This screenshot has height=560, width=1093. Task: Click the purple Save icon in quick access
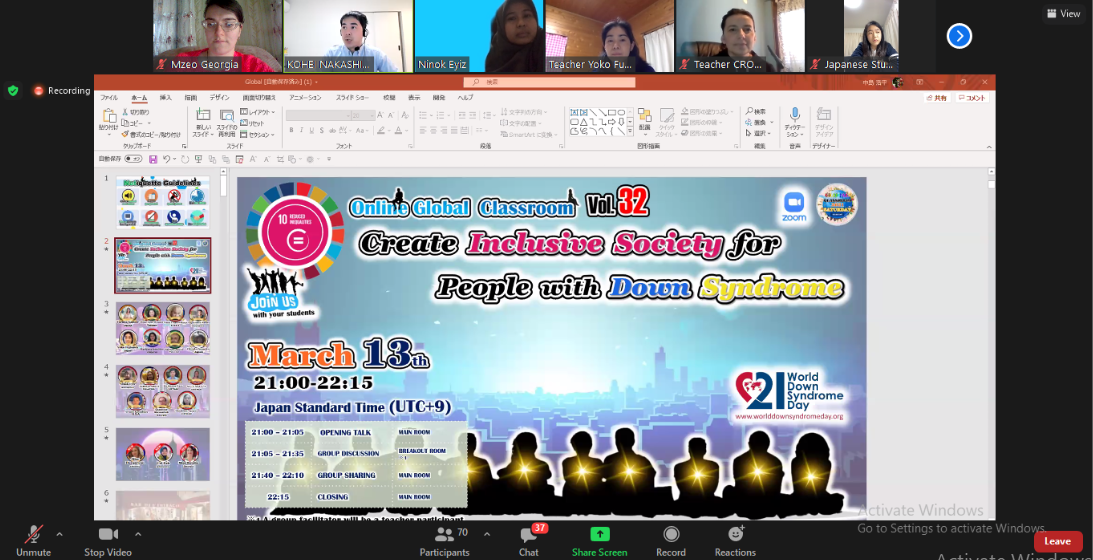pyautogui.click(x=153, y=159)
